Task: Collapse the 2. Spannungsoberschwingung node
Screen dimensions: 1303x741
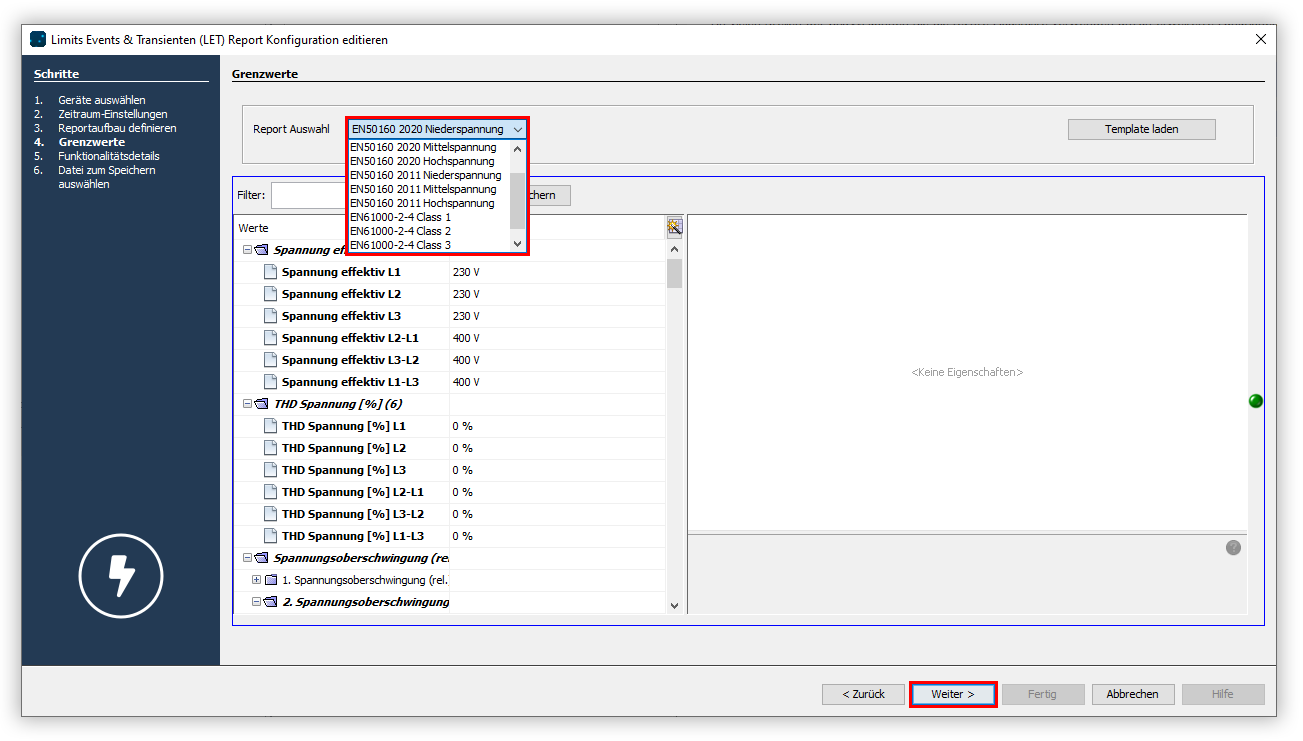Action: coord(256,602)
